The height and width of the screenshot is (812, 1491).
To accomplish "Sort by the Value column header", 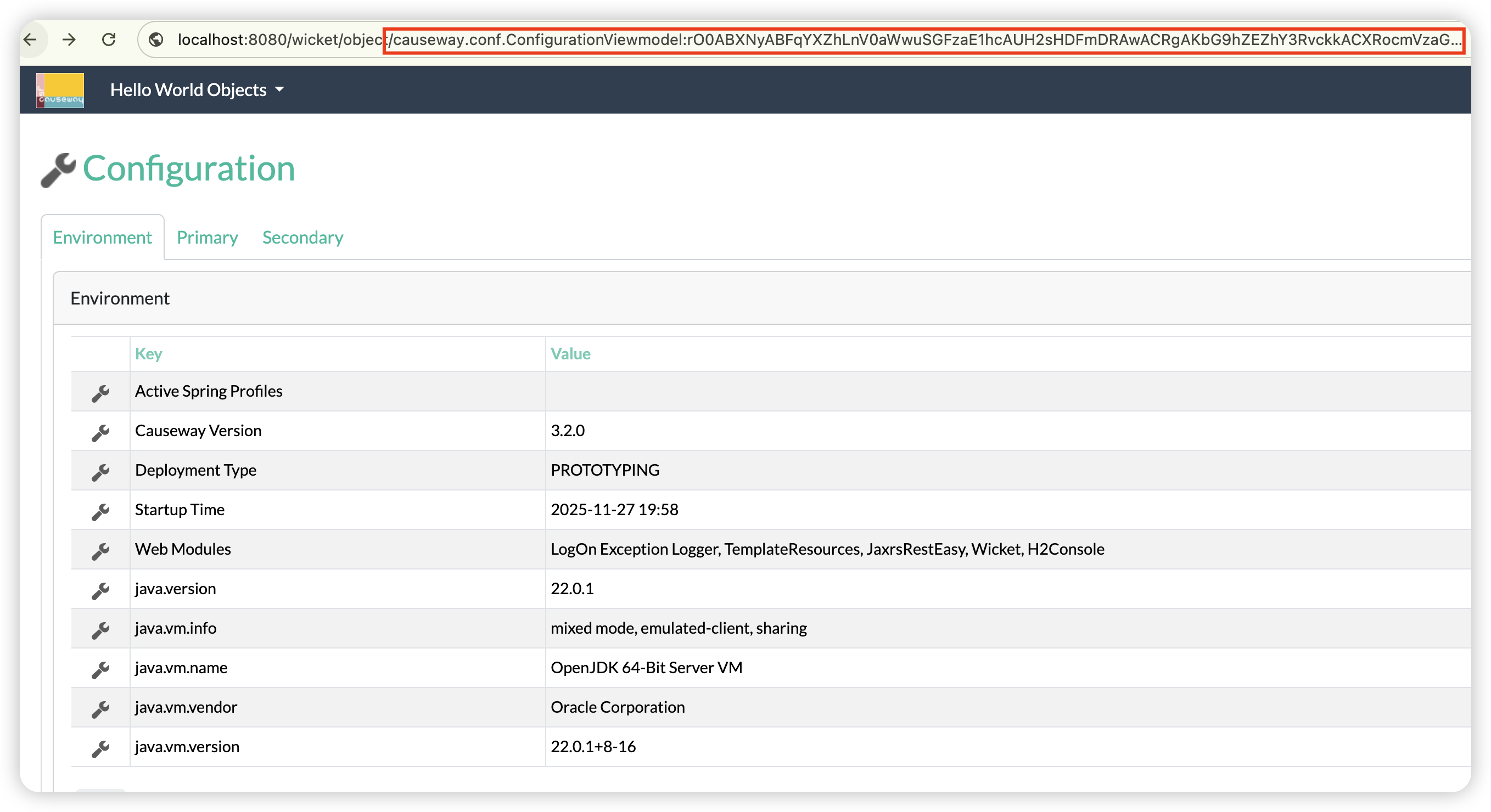I will click(x=570, y=354).
